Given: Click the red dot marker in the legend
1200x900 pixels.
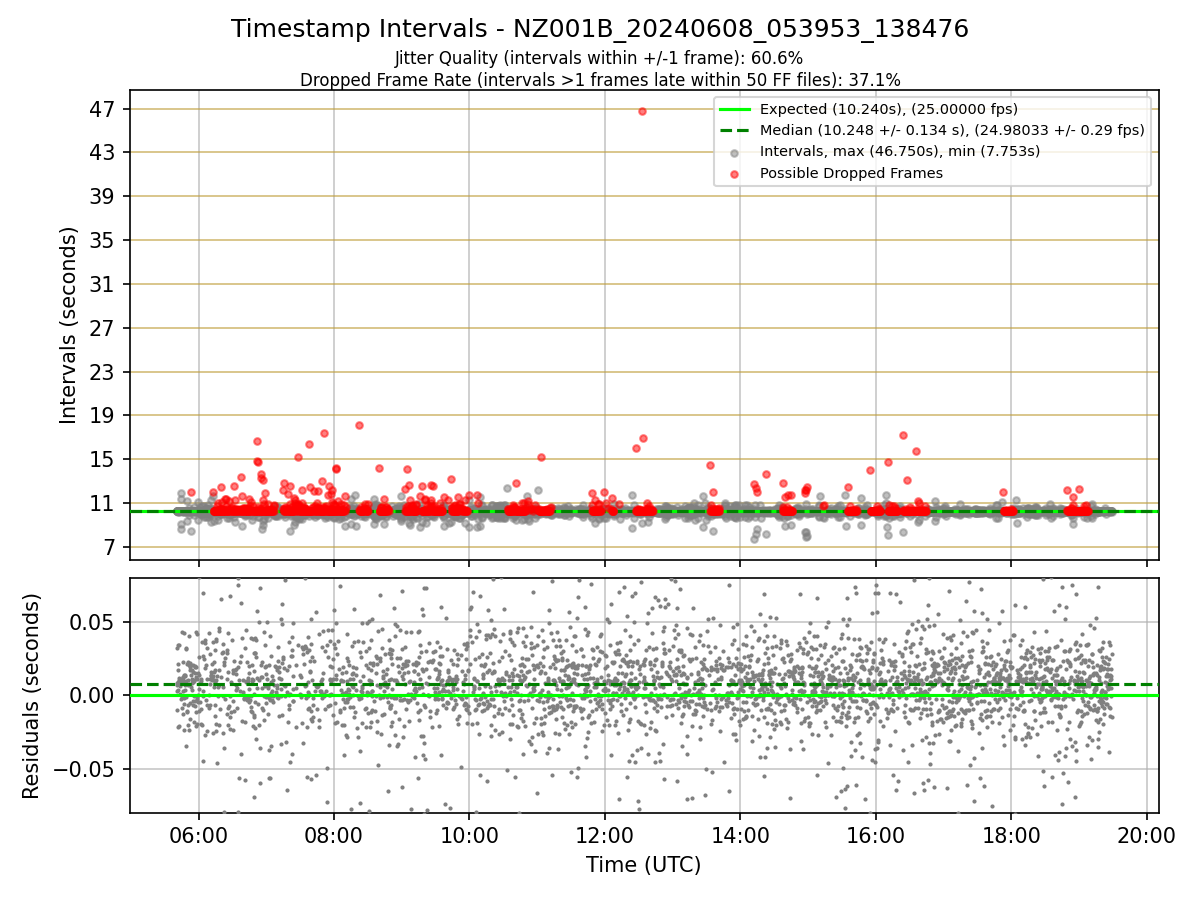Looking at the screenshot, I should [x=735, y=174].
